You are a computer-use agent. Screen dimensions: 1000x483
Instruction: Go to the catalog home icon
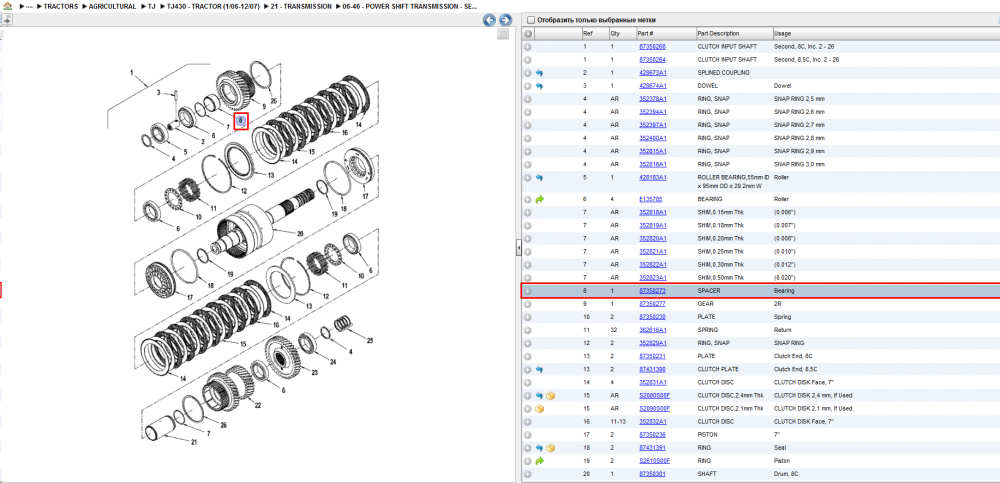tap(8, 6)
